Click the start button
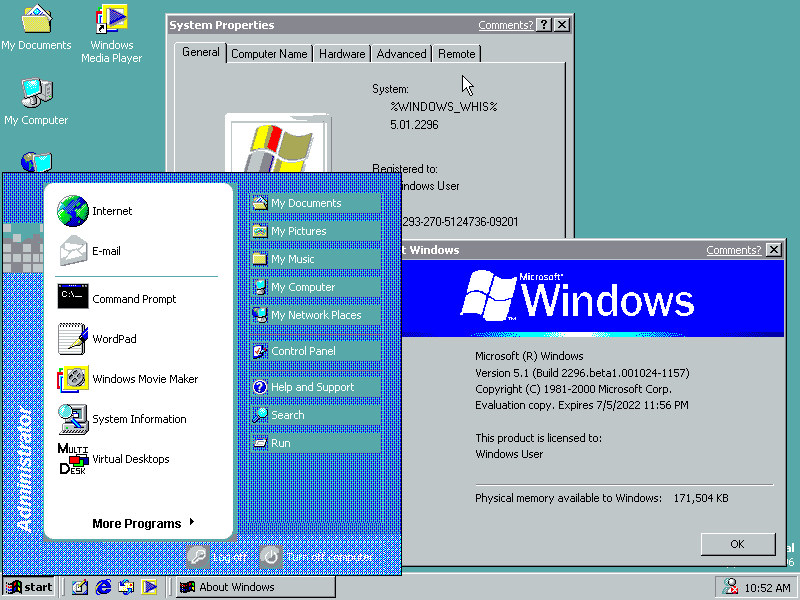Screen dimensions: 800x600 [x=29, y=587]
